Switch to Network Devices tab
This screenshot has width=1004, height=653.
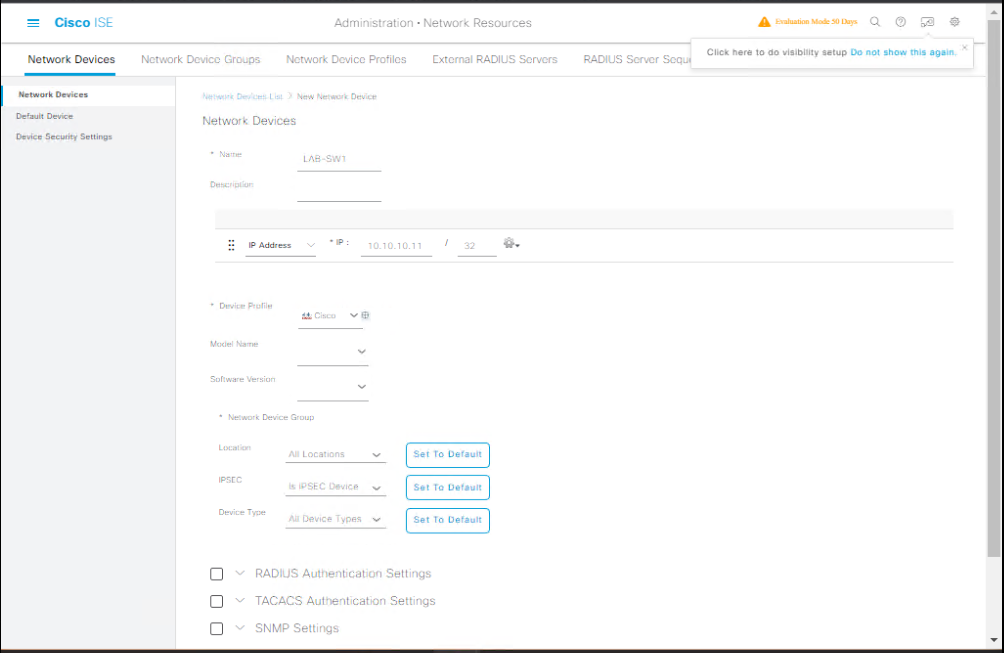(x=71, y=60)
